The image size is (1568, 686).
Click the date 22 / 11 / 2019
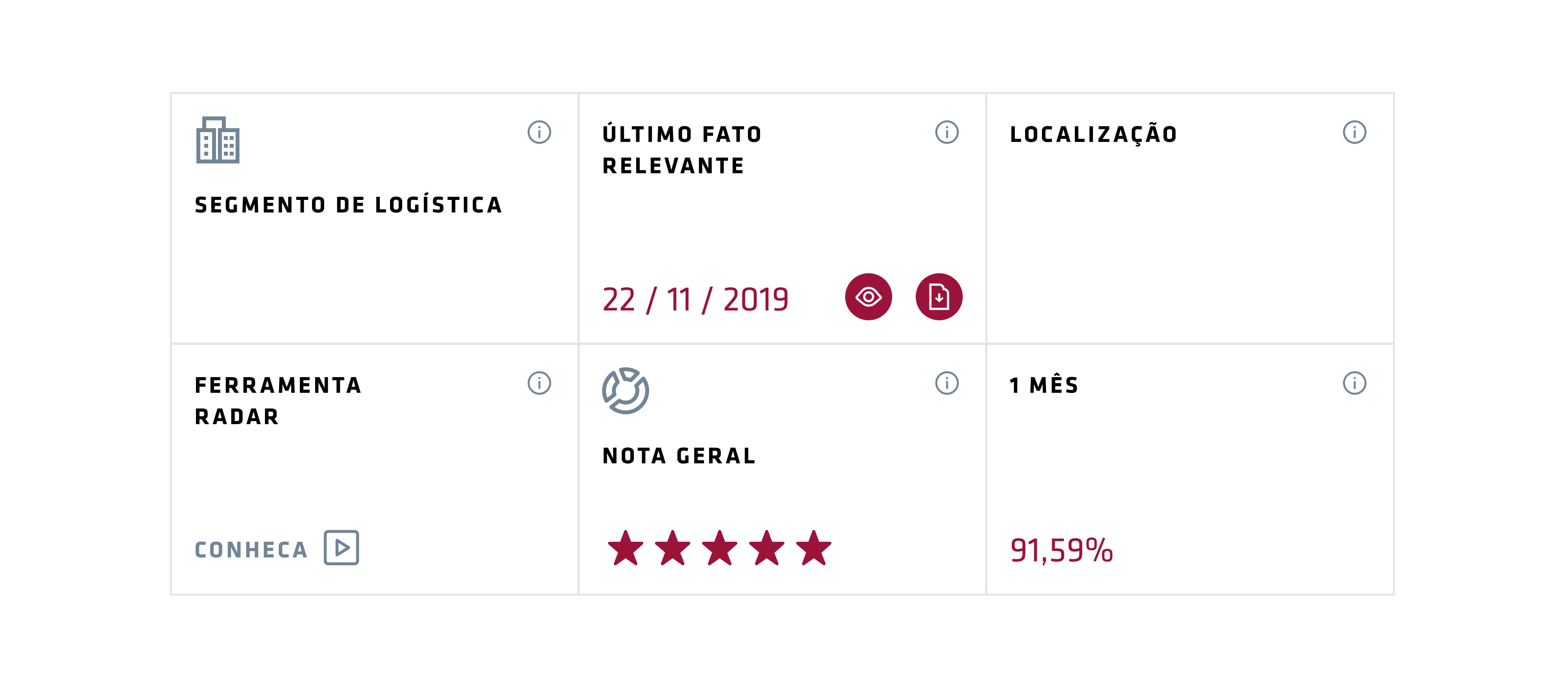pos(695,299)
